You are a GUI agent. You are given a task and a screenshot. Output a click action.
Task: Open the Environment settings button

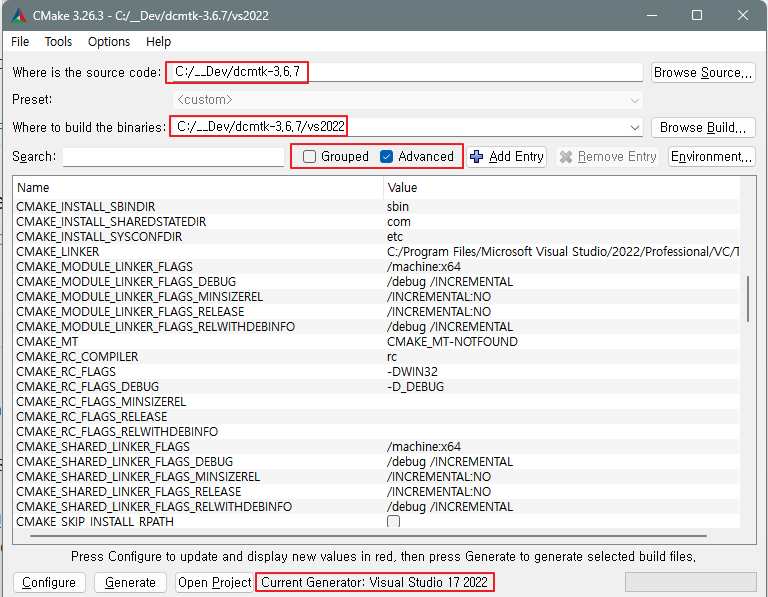tap(712, 157)
